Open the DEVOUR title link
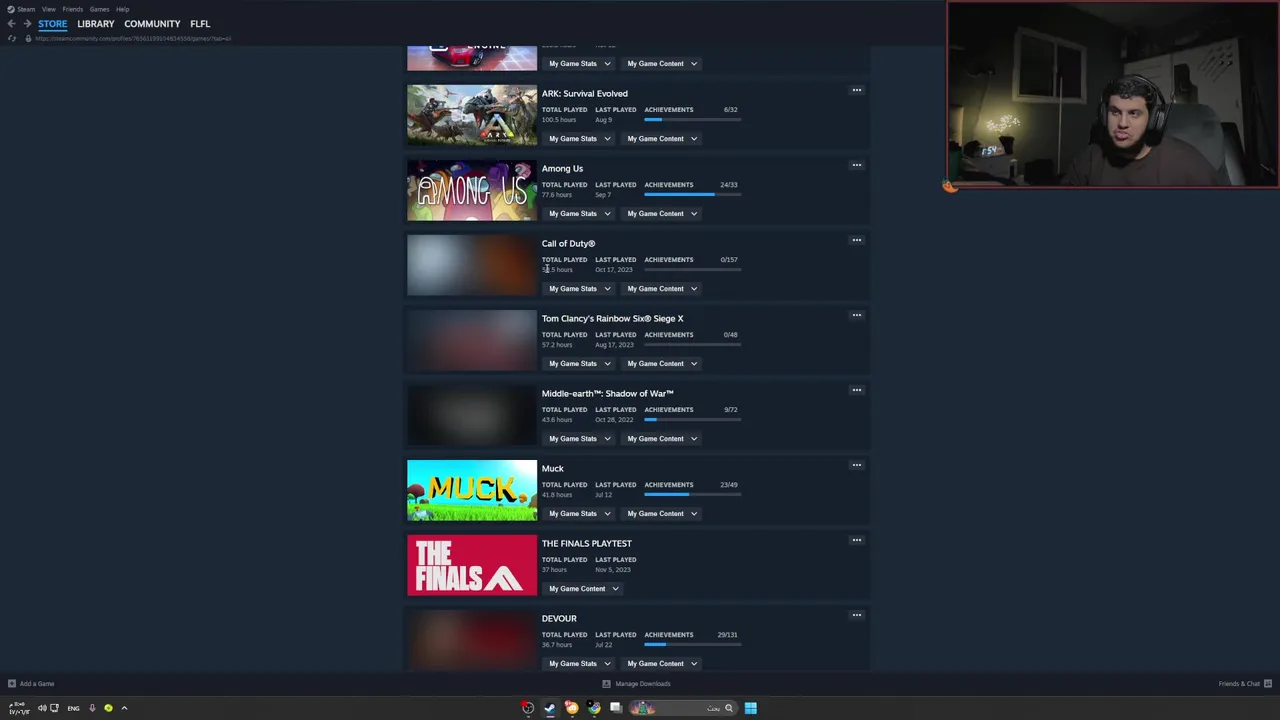The image size is (1280, 720). click(x=559, y=619)
